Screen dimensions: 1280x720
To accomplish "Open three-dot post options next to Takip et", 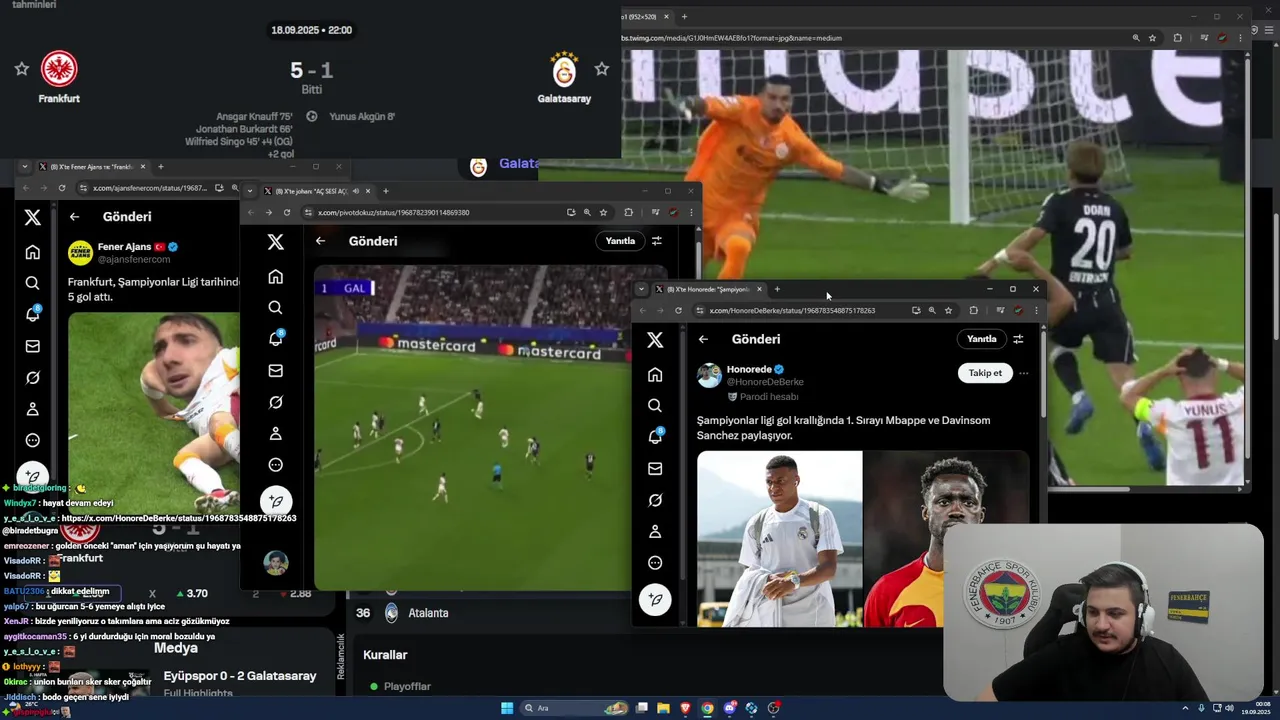I will [1023, 373].
